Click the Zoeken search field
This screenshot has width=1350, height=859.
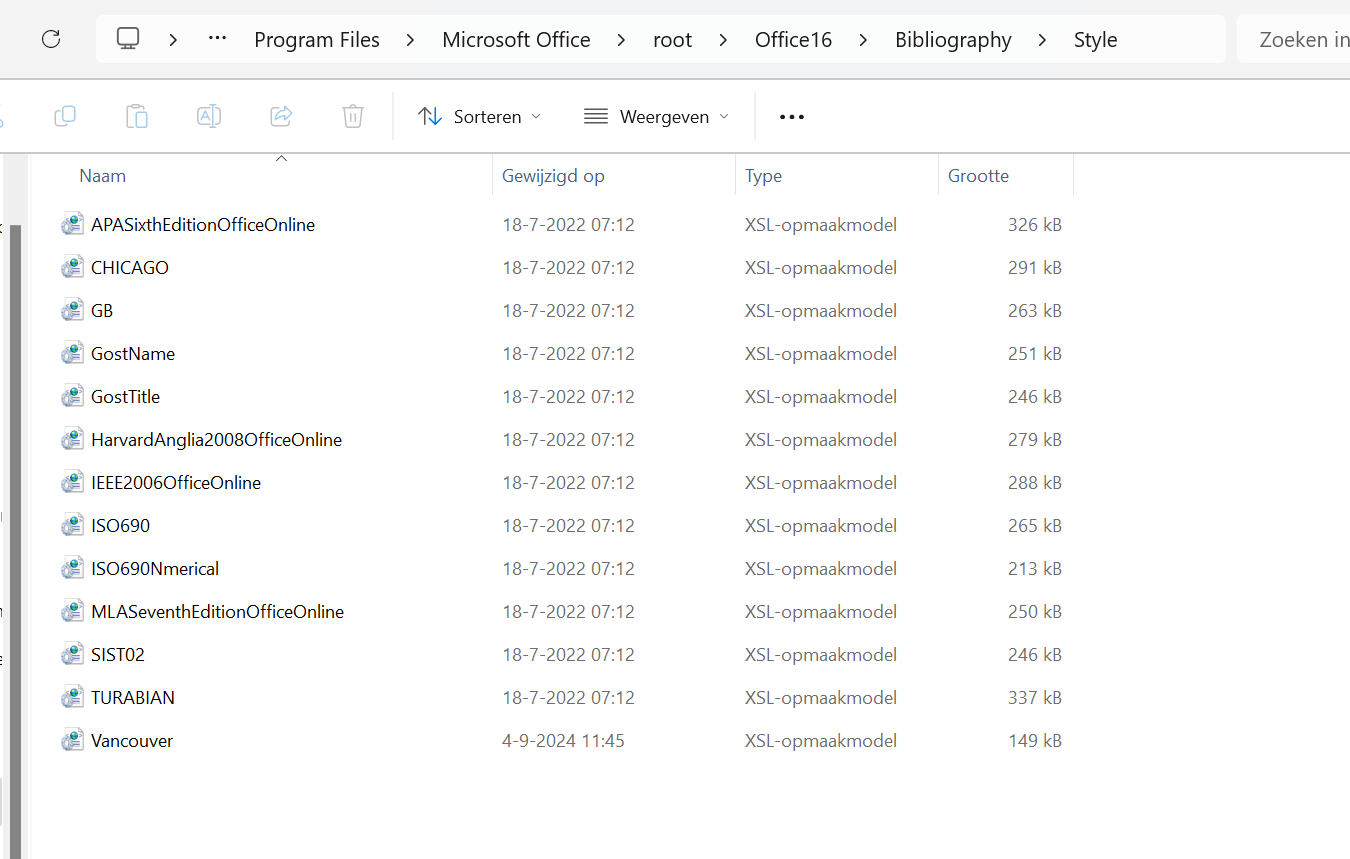(1295, 40)
